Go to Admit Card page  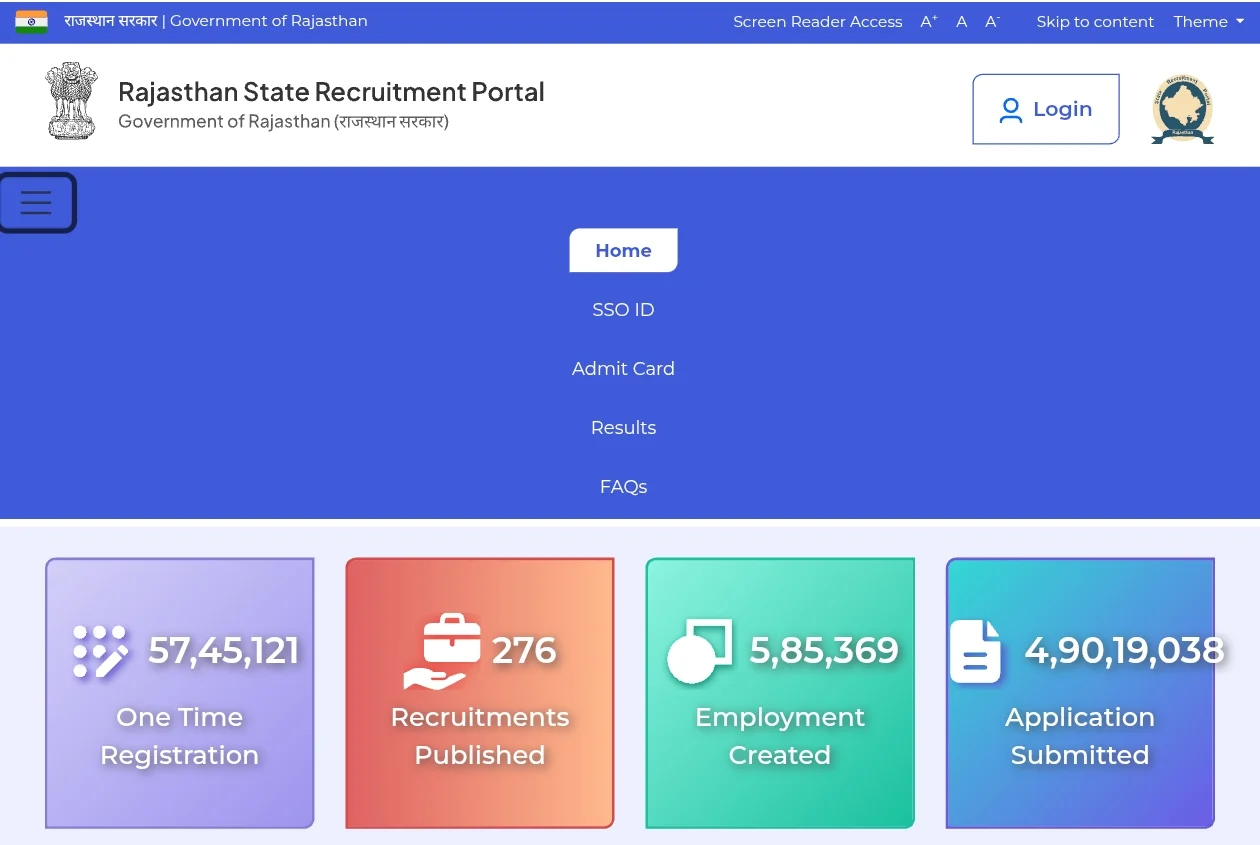(623, 369)
